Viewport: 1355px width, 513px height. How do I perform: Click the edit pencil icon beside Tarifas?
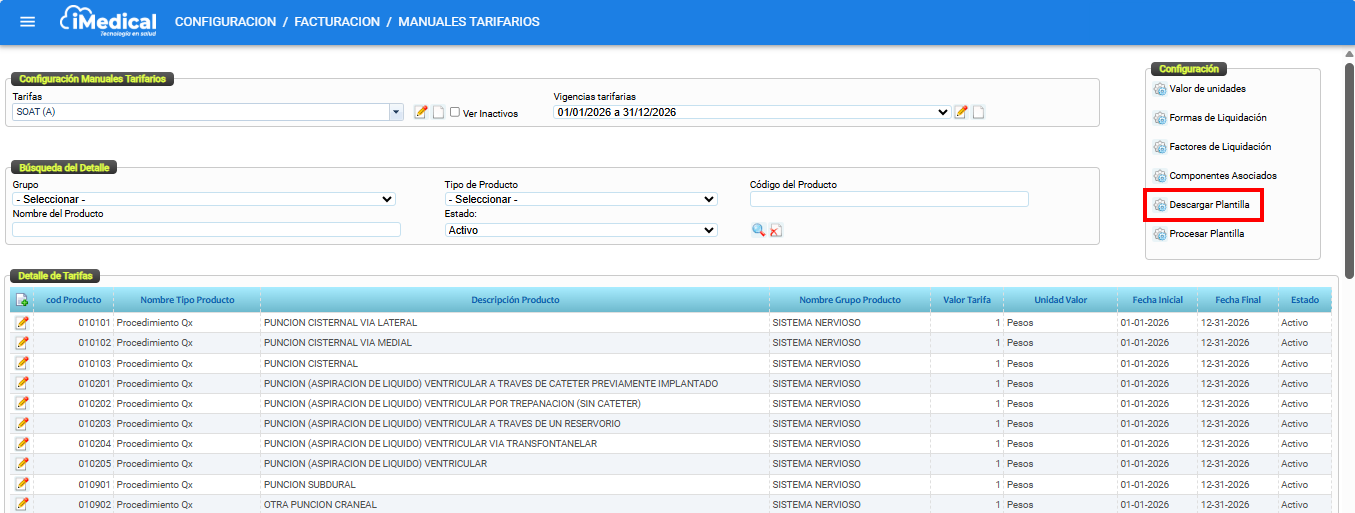[x=421, y=112]
